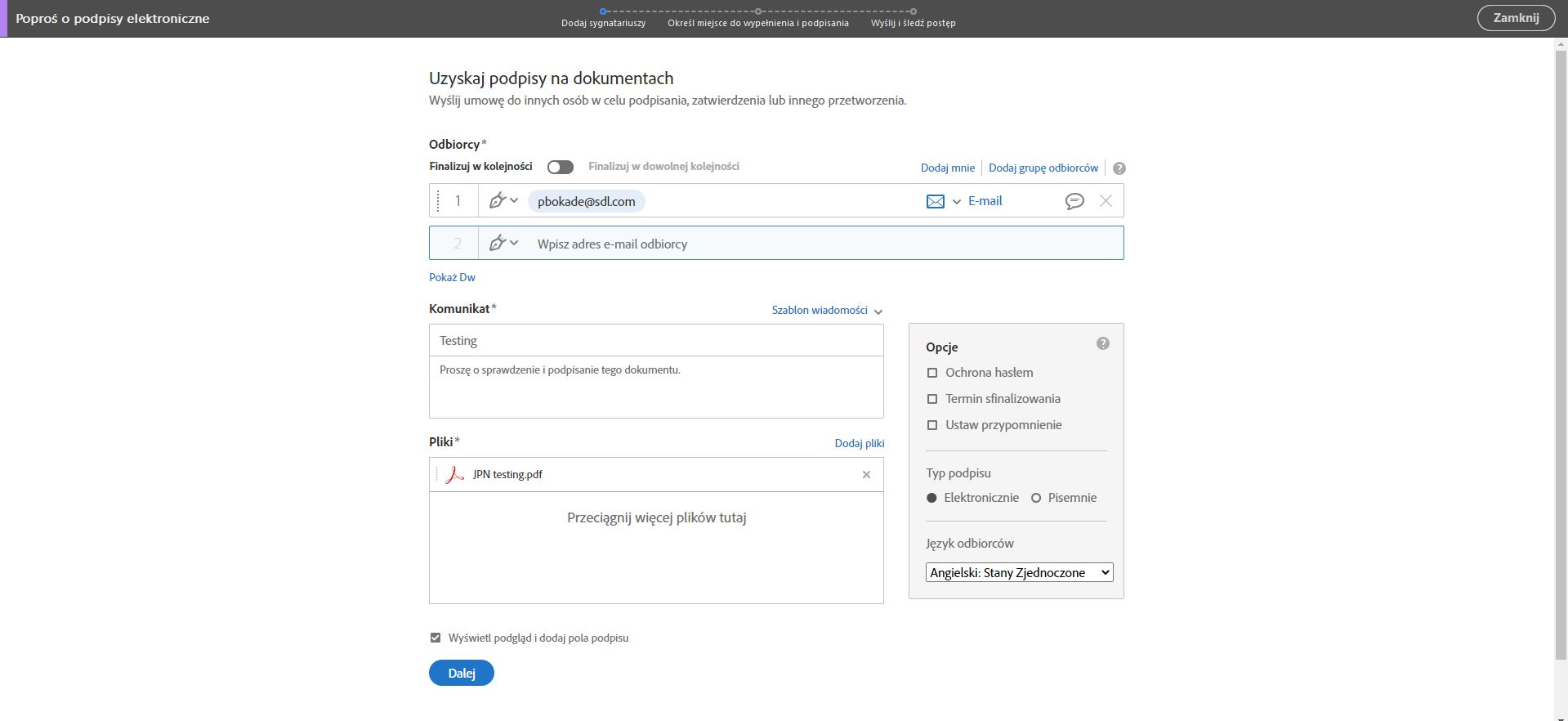Click the Dodaj sygnatariuszy step
The height and width of the screenshot is (721, 1568).
(603, 23)
